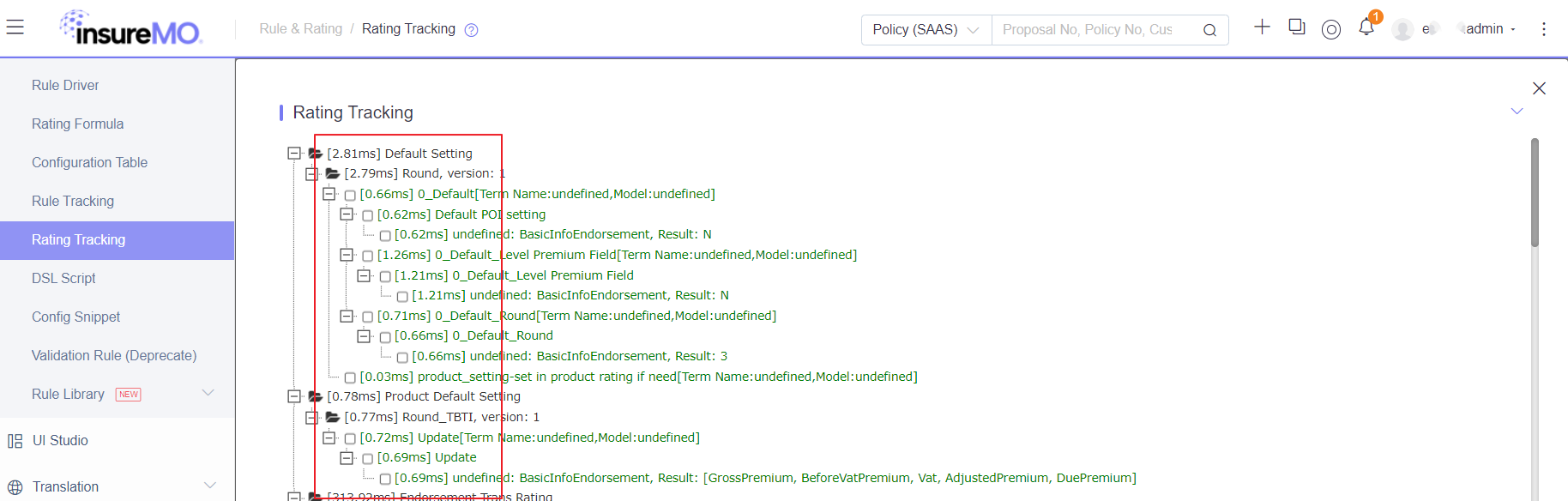Open the Policy (SAAS) dropdown
This screenshot has width=1568, height=501.
(926, 30)
